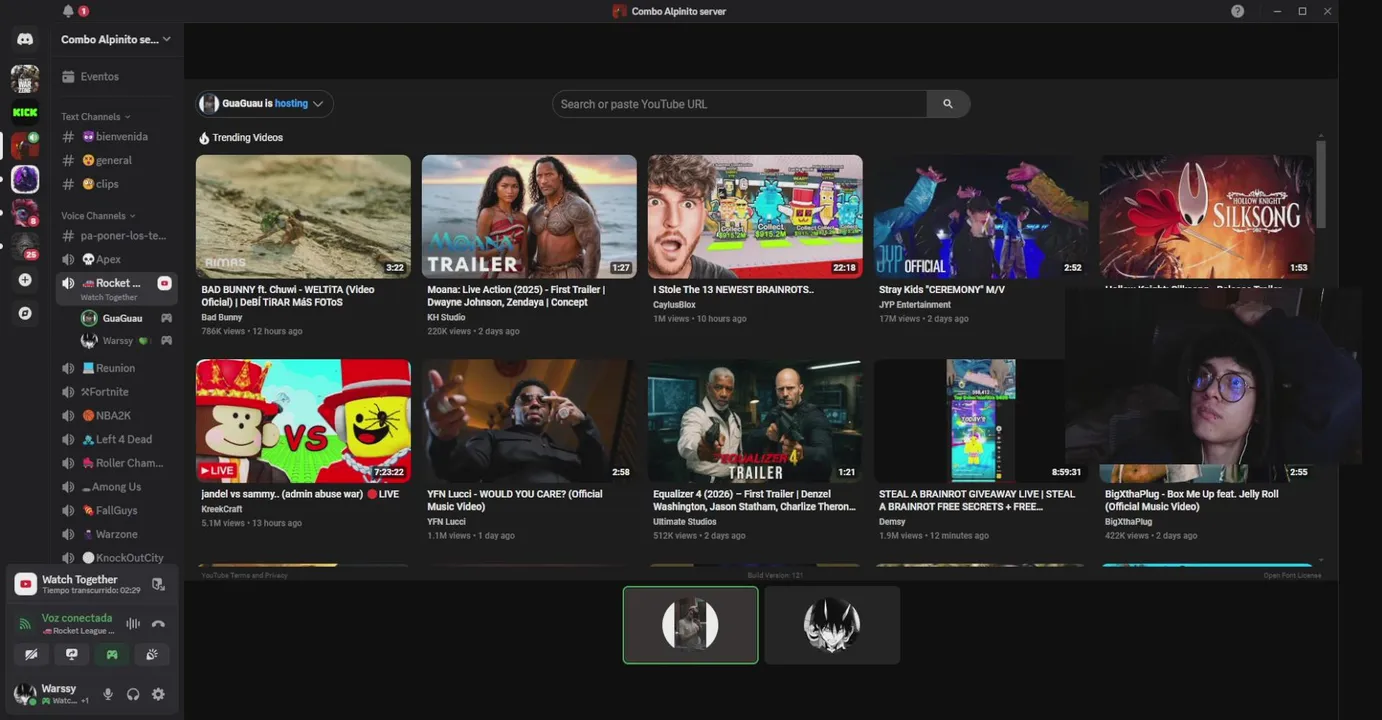The width and height of the screenshot is (1382, 720).
Task: Open the purple character server icon
Action: point(25,179)
